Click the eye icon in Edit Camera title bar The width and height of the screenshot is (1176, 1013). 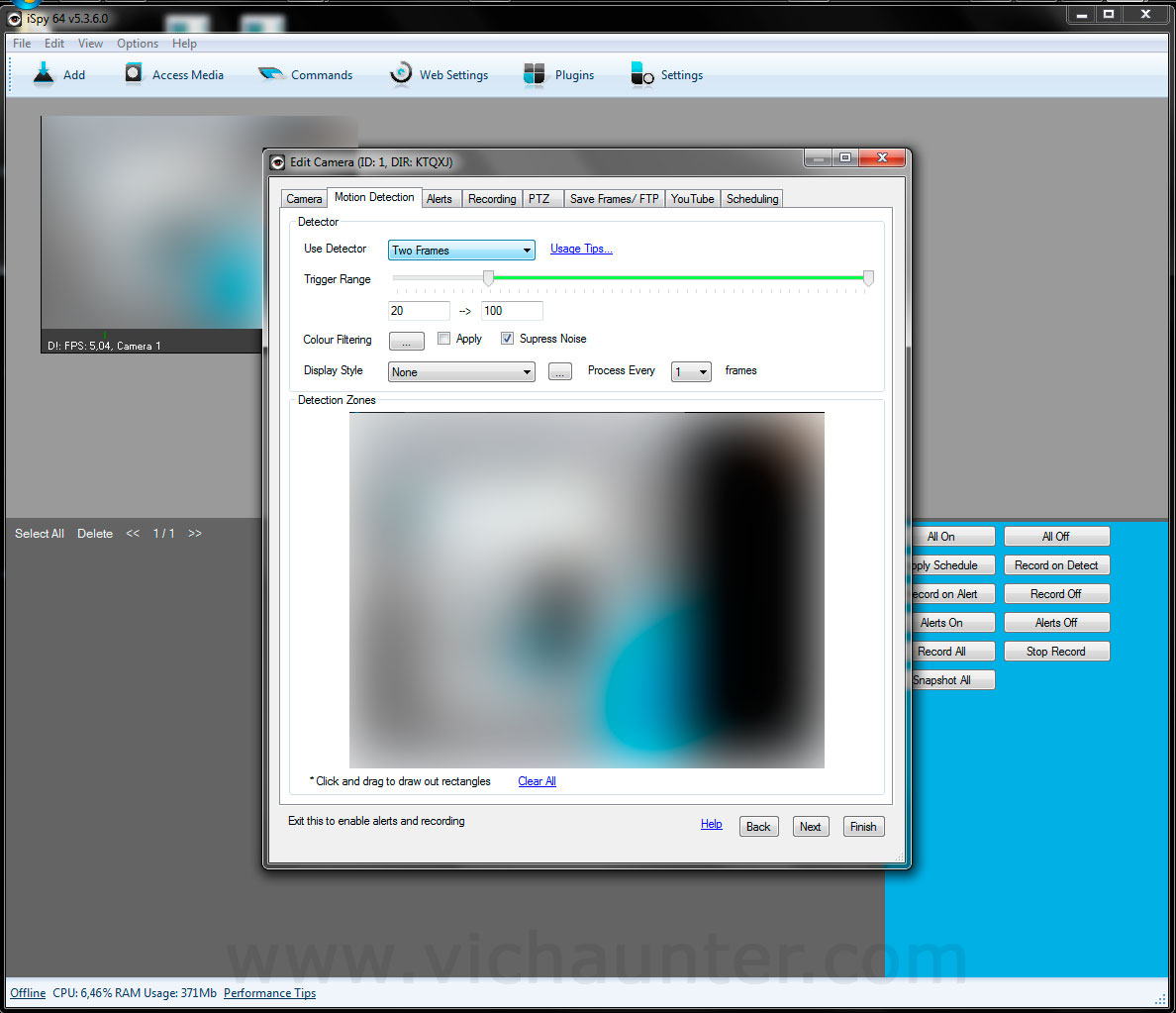[277, 162]
